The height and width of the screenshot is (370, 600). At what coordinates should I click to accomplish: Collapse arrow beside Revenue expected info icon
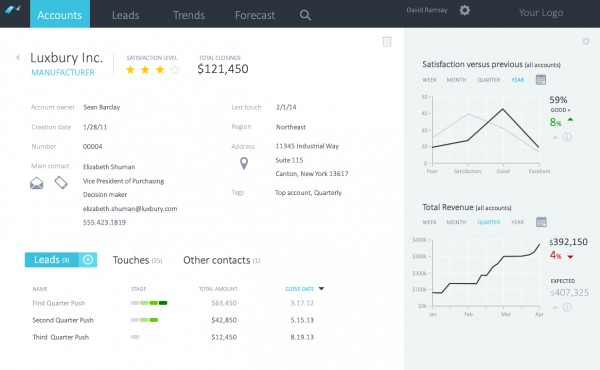point(555,307)
